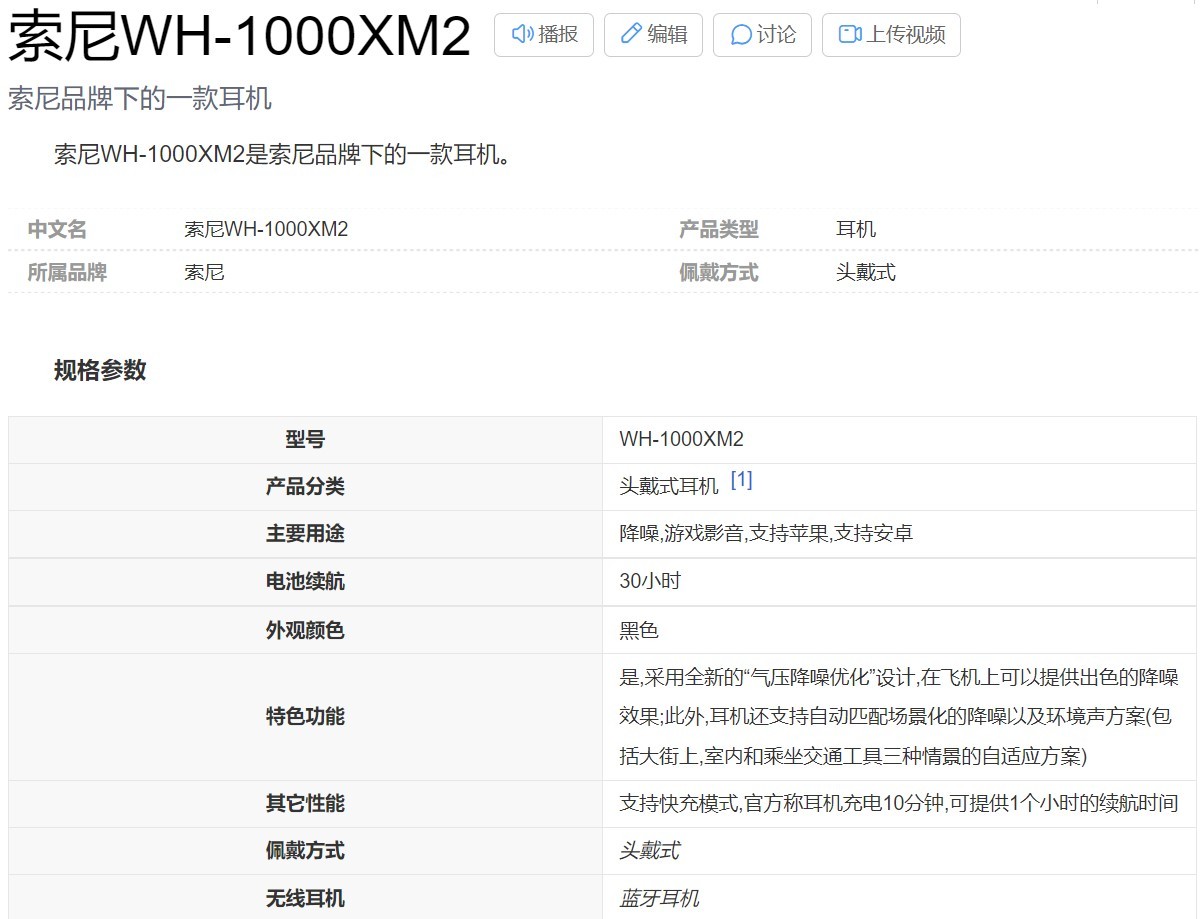
Task: Select the 30小时 battery life value
Action: click(x=650, y=582)
